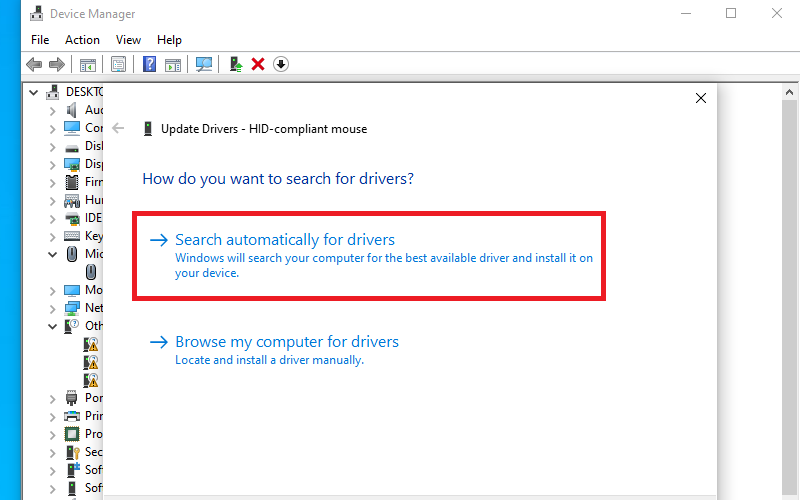Collapse the DESKTOP root tree node

tap(34, 92)
